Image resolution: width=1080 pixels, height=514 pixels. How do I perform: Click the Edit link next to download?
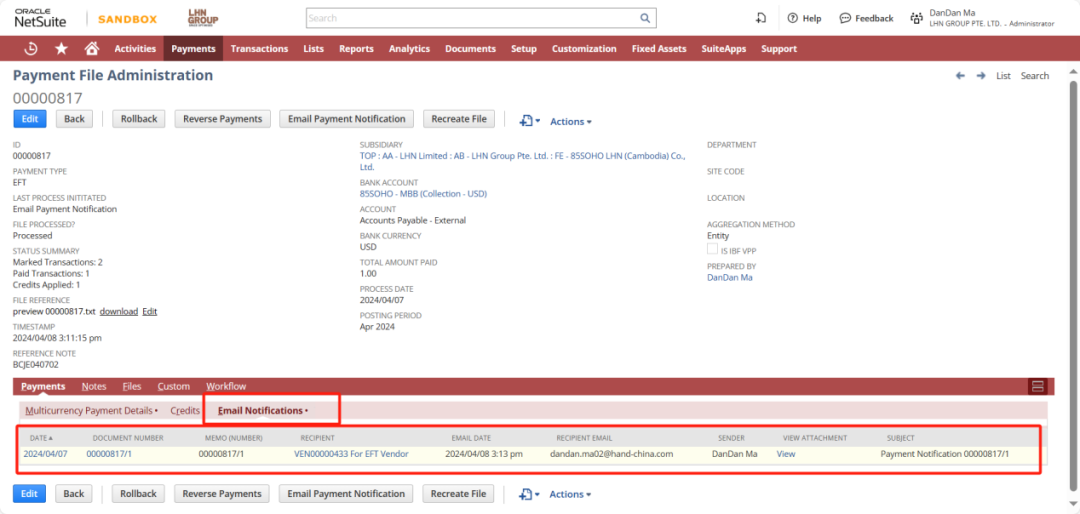149,311
